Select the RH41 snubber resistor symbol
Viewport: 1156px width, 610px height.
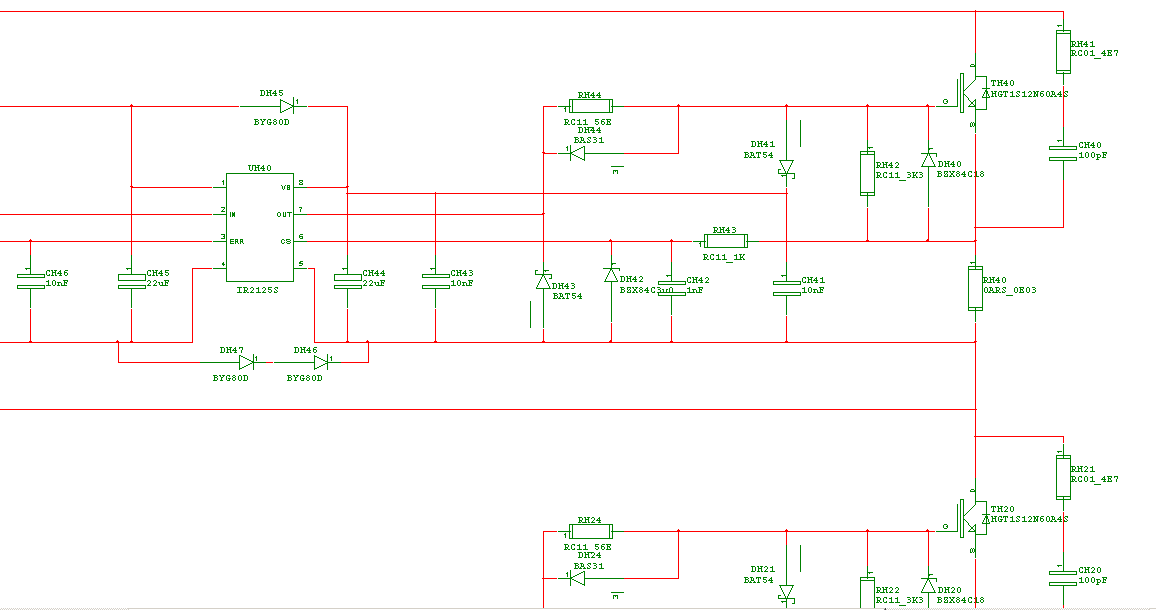(x=1063, y=52)
